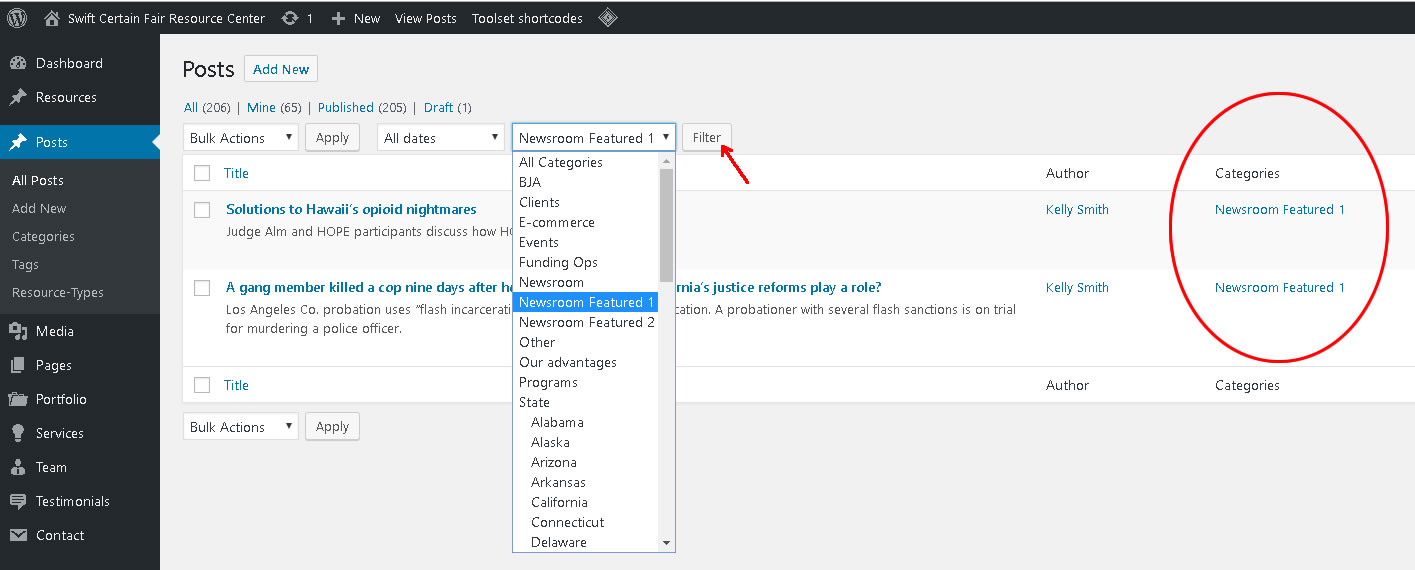Check the Hawaii opioid post checkbox
This screenshot has height=570, width=1415.
coord(202,210)
